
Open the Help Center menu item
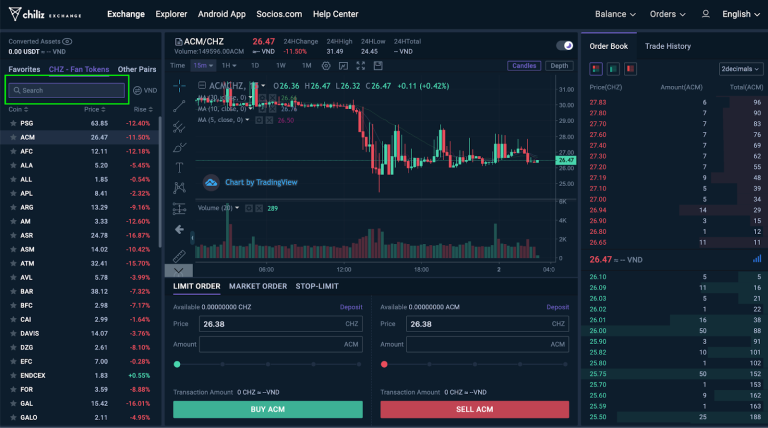[x=336, y=14]
